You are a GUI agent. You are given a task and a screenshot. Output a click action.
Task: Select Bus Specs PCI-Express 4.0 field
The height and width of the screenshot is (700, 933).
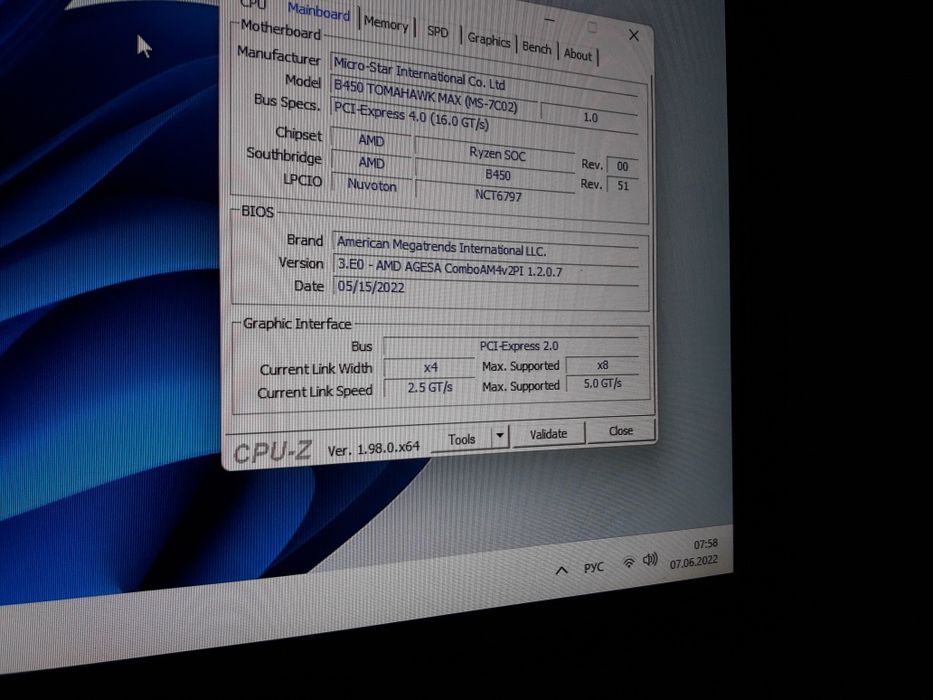(x=483, y=119)
